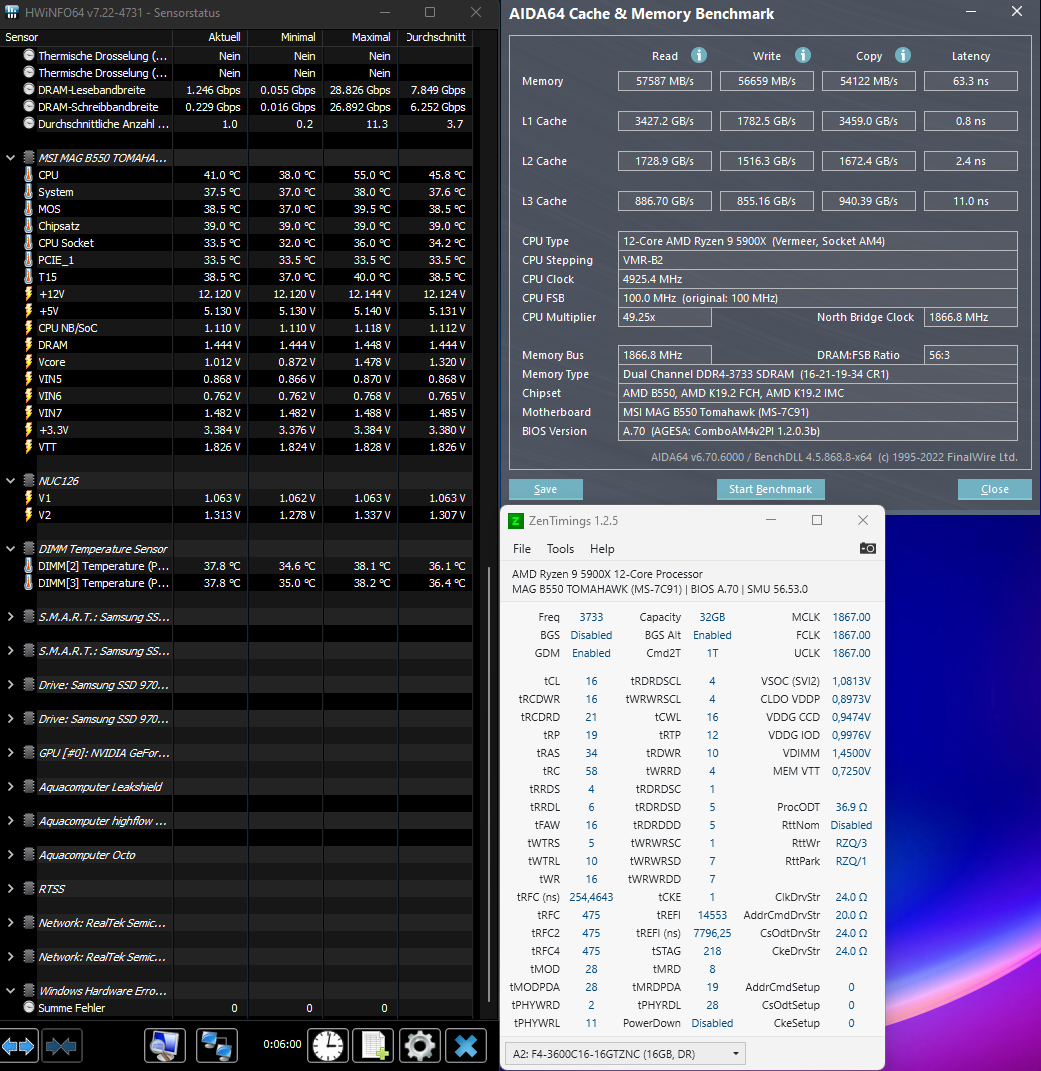Click the Start Benchmark button

(x=771, y=489)
